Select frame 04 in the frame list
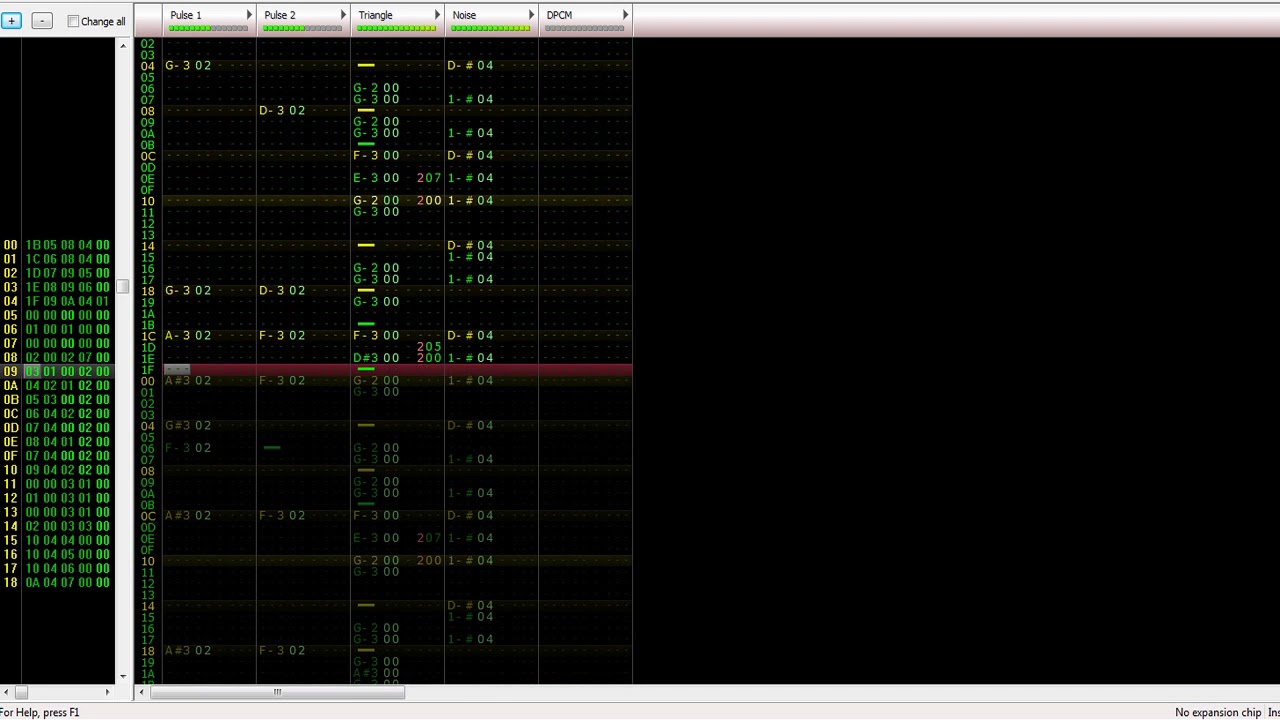The image size is (1280, 720). point(10,301)
